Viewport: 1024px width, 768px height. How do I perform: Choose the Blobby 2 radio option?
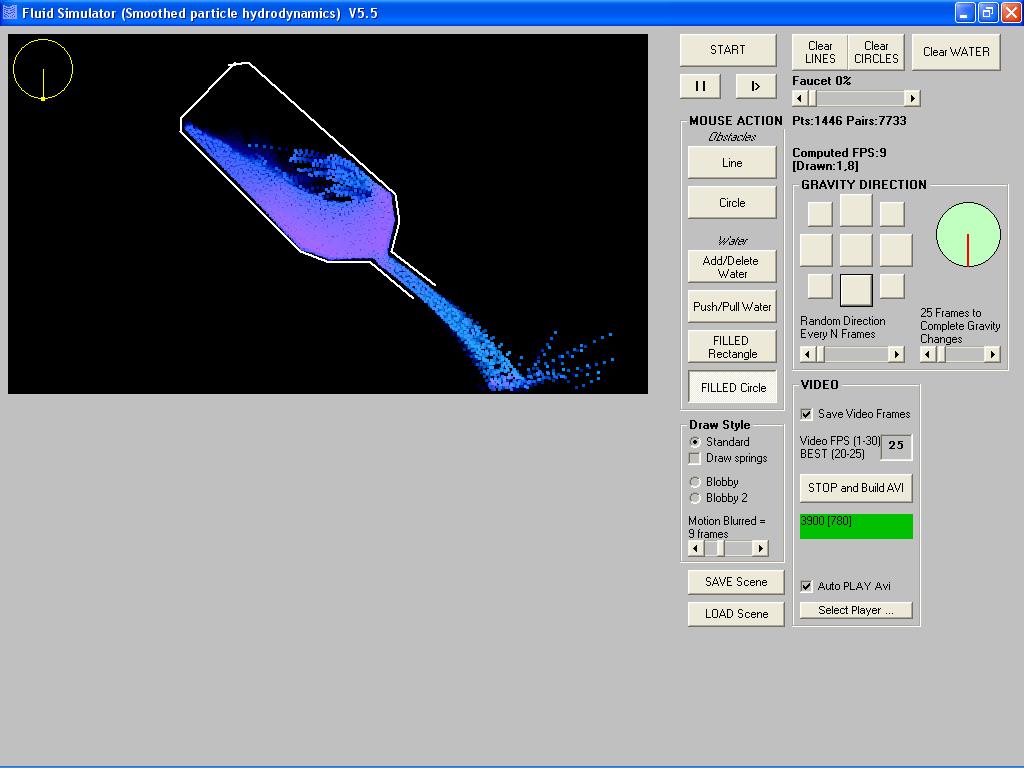coord(695,498)
